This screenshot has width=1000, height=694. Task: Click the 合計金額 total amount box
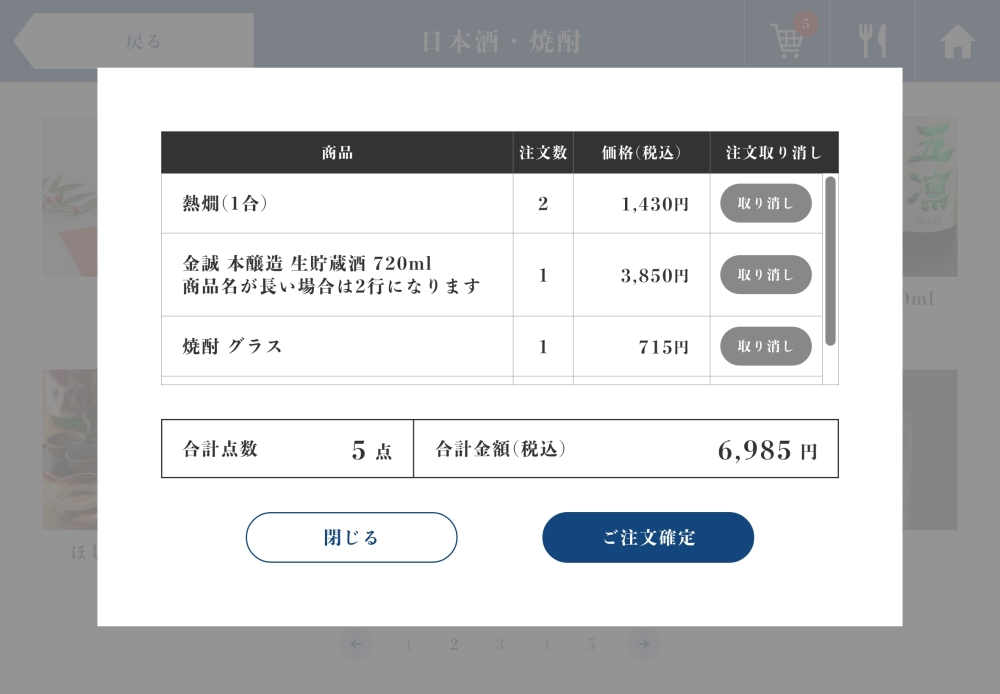coord(626,448)
